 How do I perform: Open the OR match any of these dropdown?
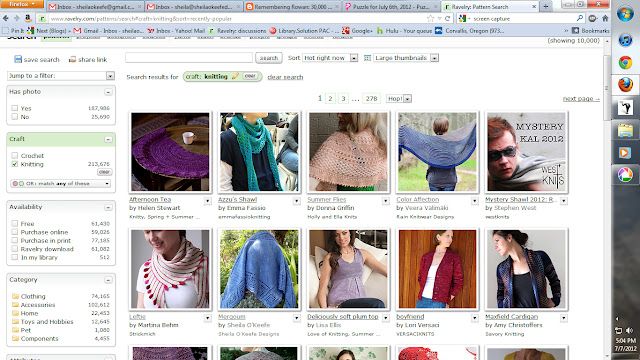[60, 184]
